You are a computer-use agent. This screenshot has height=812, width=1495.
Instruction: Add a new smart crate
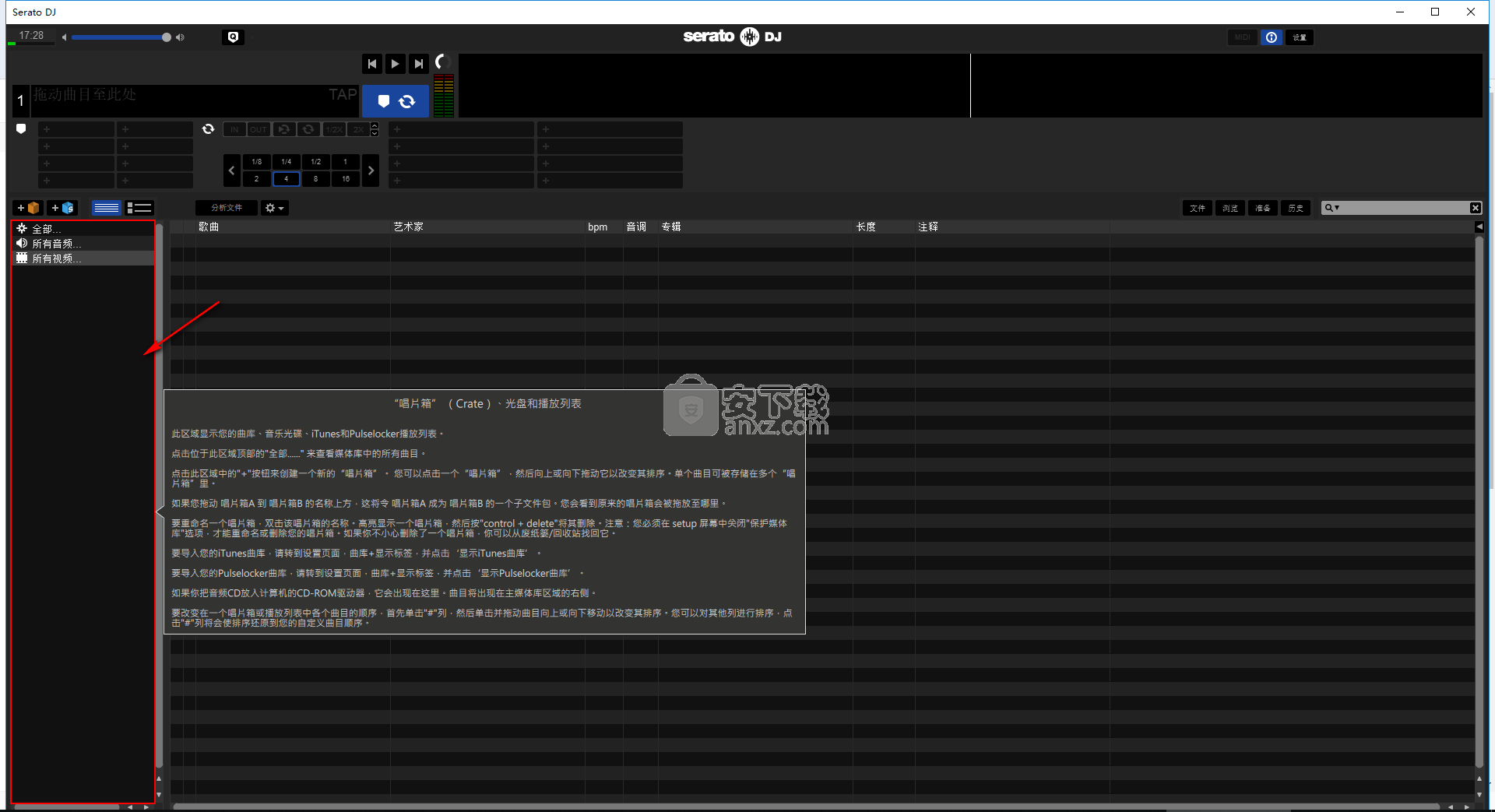point(62,208)
